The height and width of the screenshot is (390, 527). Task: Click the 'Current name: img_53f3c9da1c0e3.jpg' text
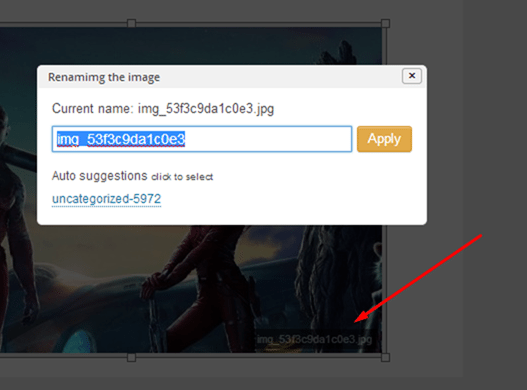click(x=163, y=109)
